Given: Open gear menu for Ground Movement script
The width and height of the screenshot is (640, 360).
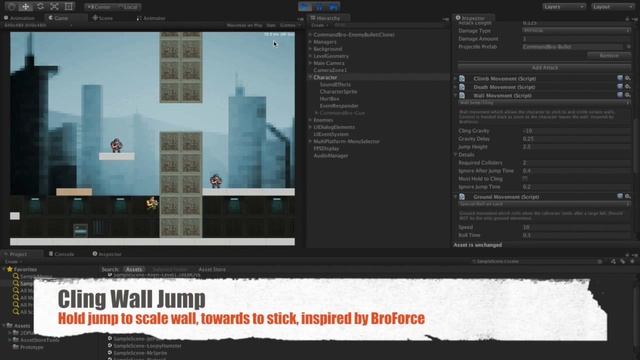Looking at the screenshot, I should coord(628,196).
